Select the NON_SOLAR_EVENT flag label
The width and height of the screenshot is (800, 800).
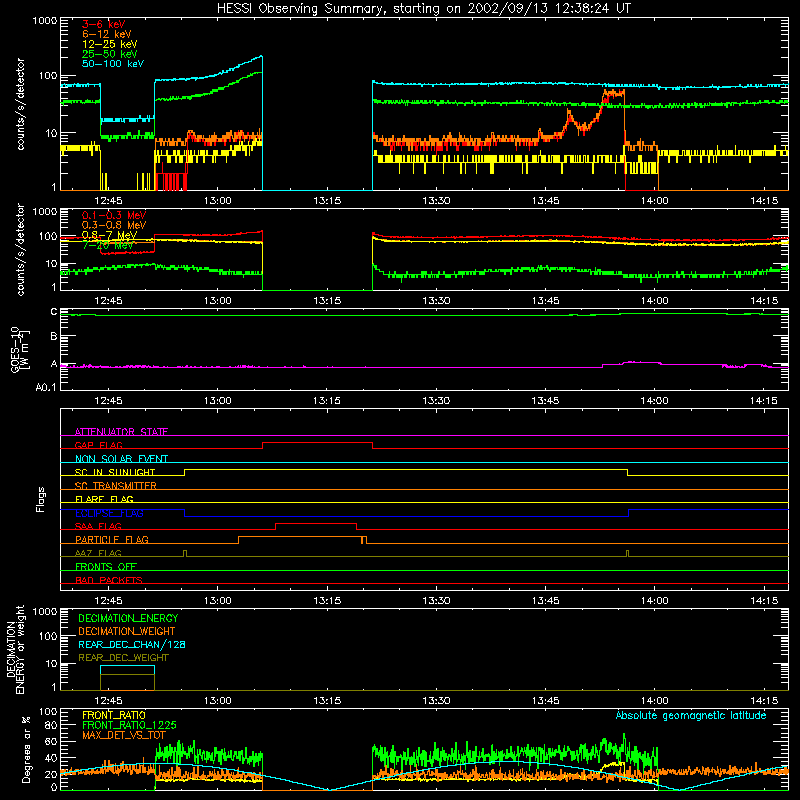(121, 459)
